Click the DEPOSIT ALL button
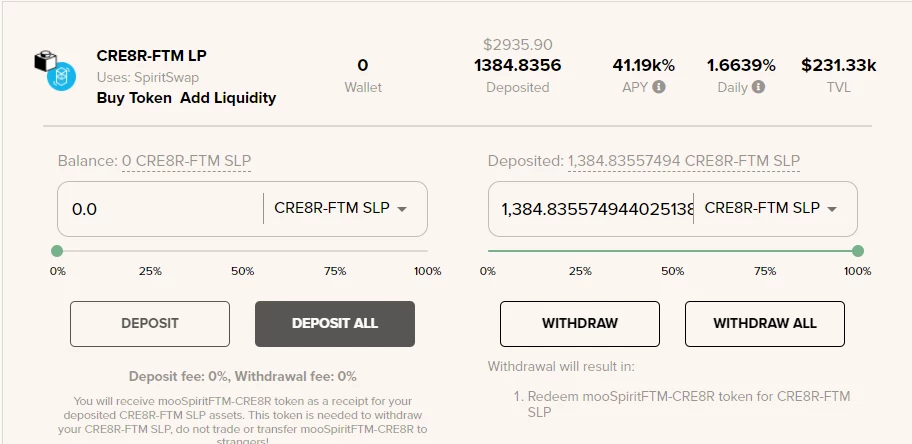The width and height of the screenshot is (912, 444). coord(335,324)
